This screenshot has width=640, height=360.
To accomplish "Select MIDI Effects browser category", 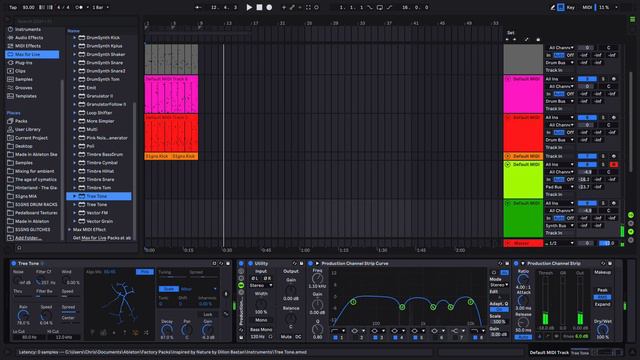I will [28, 46].
